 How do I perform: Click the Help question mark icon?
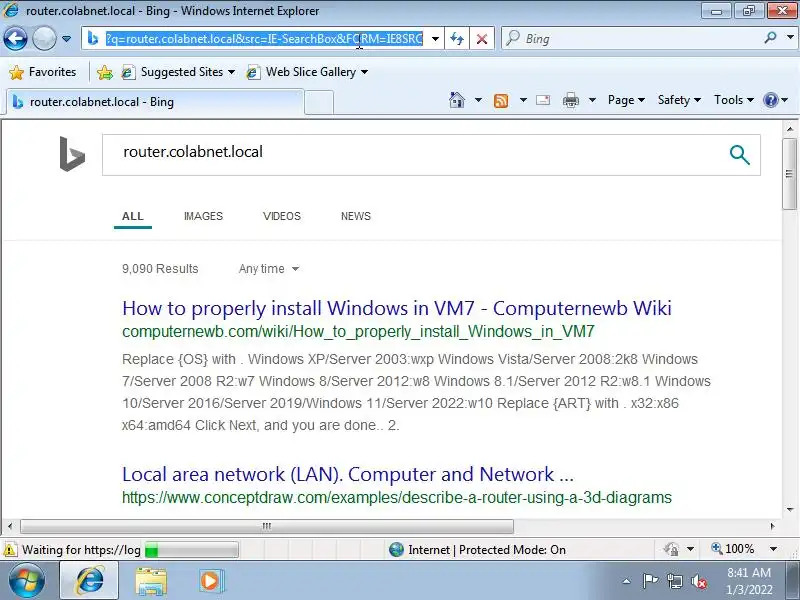point(771,100)
